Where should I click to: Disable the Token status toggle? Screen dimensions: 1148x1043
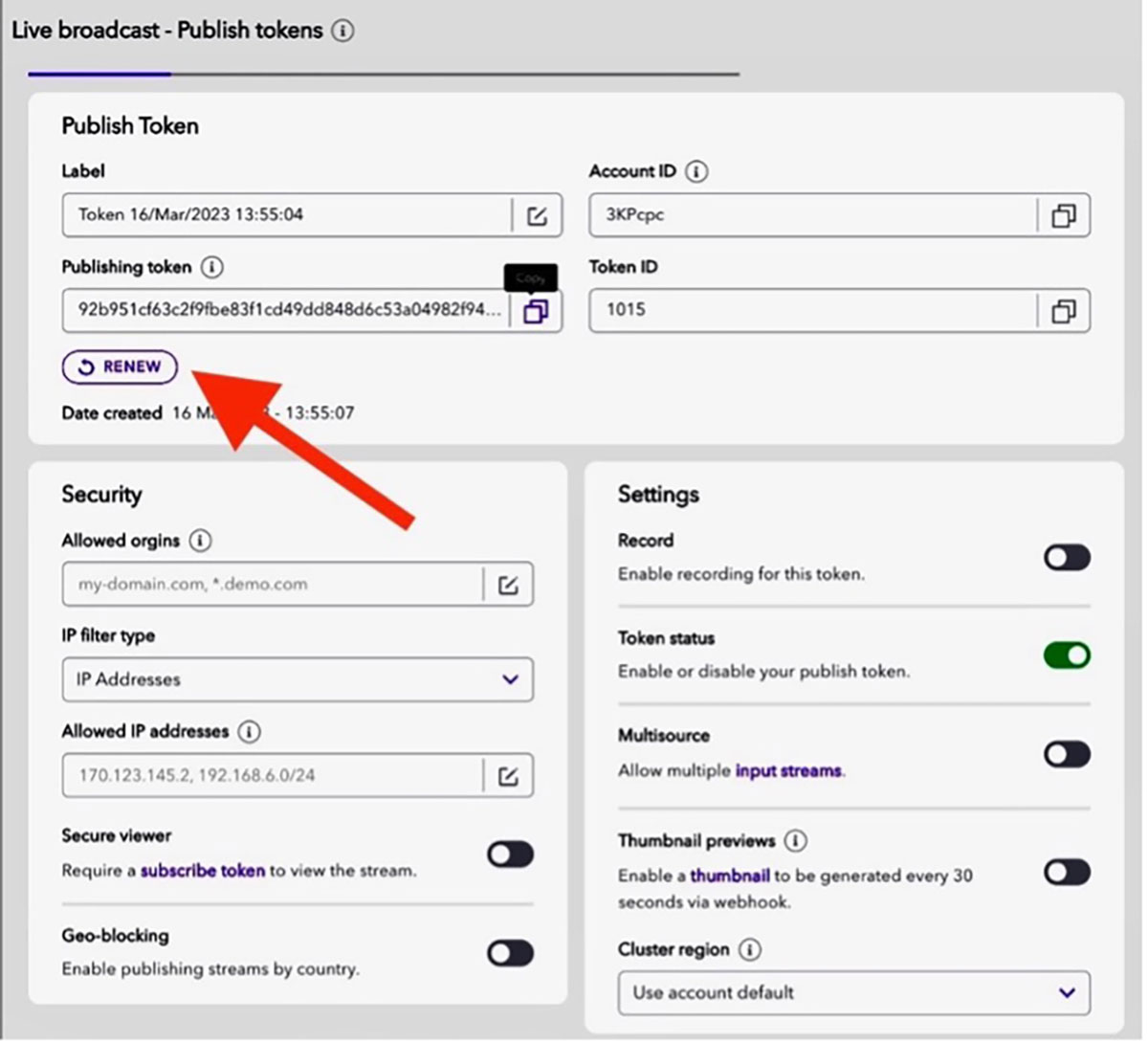(x=1067, y=655)
